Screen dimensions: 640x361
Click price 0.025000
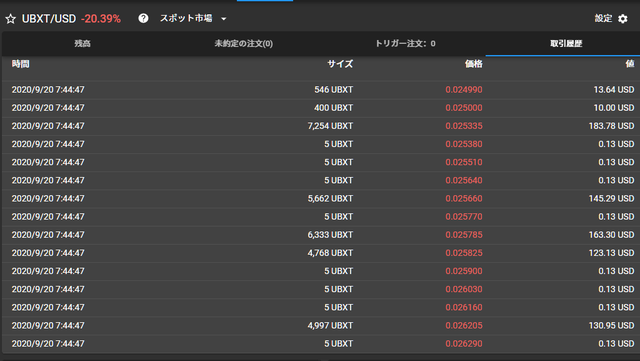tap(464, 108)
